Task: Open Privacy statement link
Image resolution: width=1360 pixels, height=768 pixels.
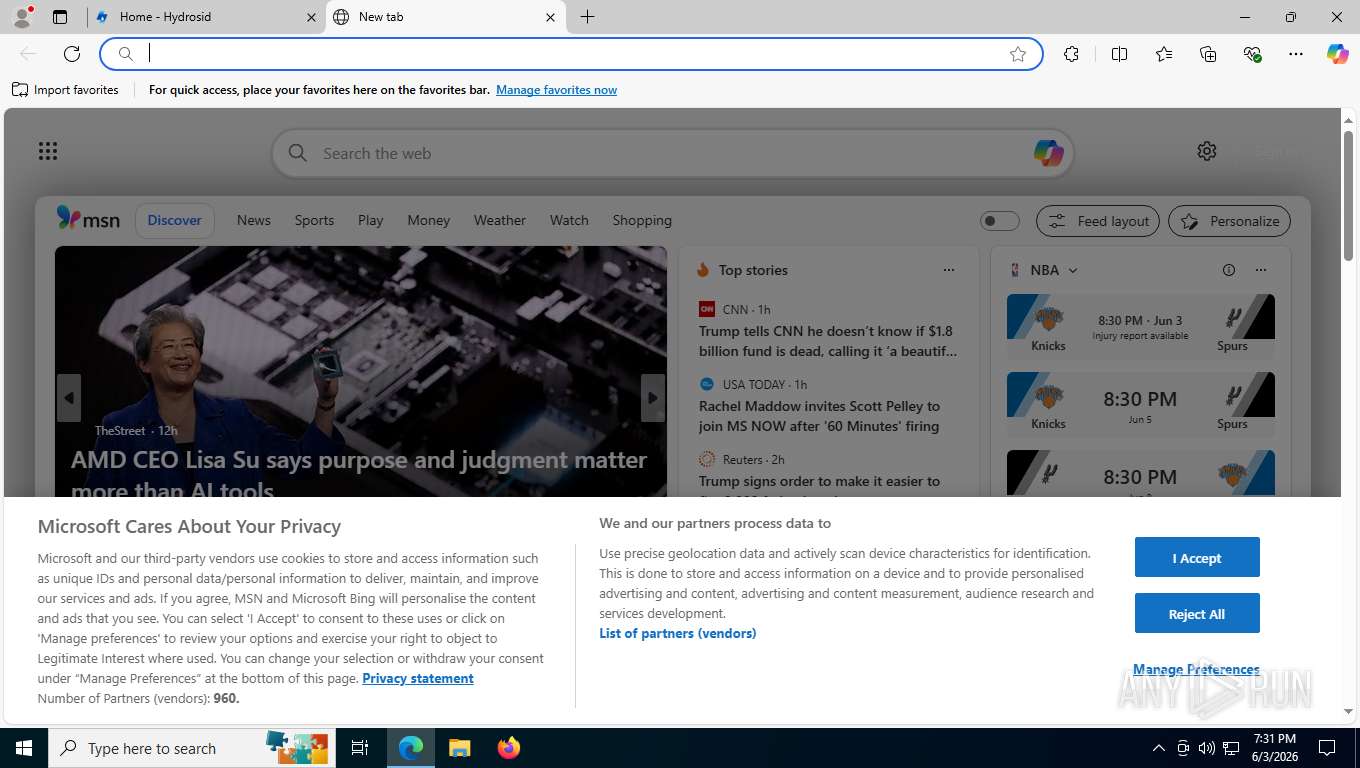Action: [418, 678]
